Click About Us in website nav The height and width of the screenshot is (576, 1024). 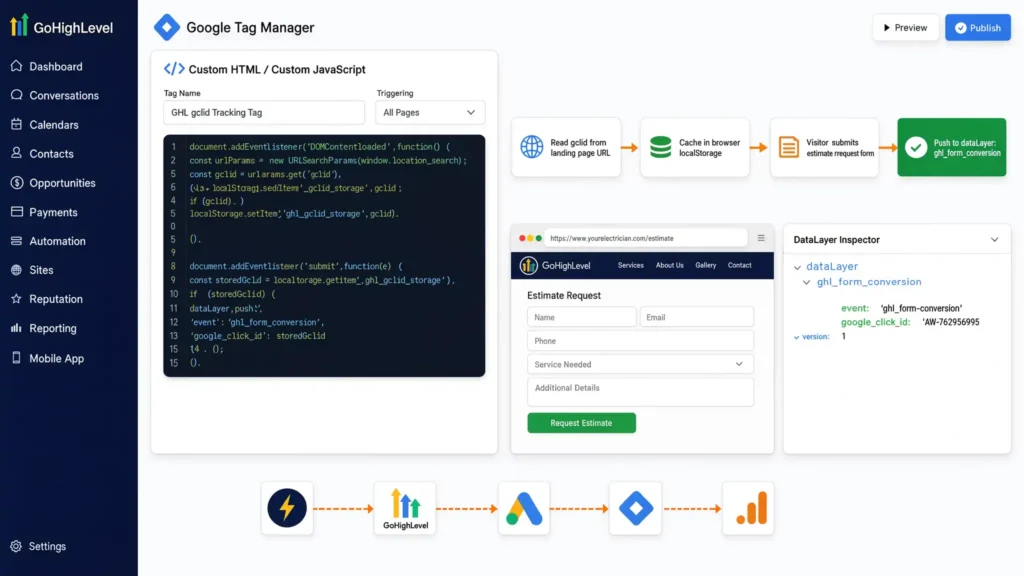click(669, 265)
